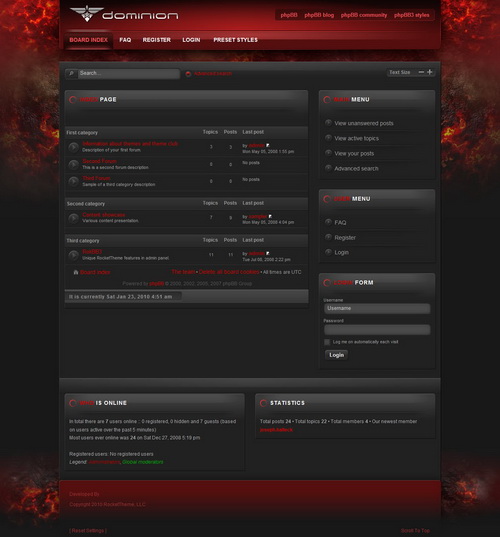Click the Dominion logo

(x=124, y=14)
